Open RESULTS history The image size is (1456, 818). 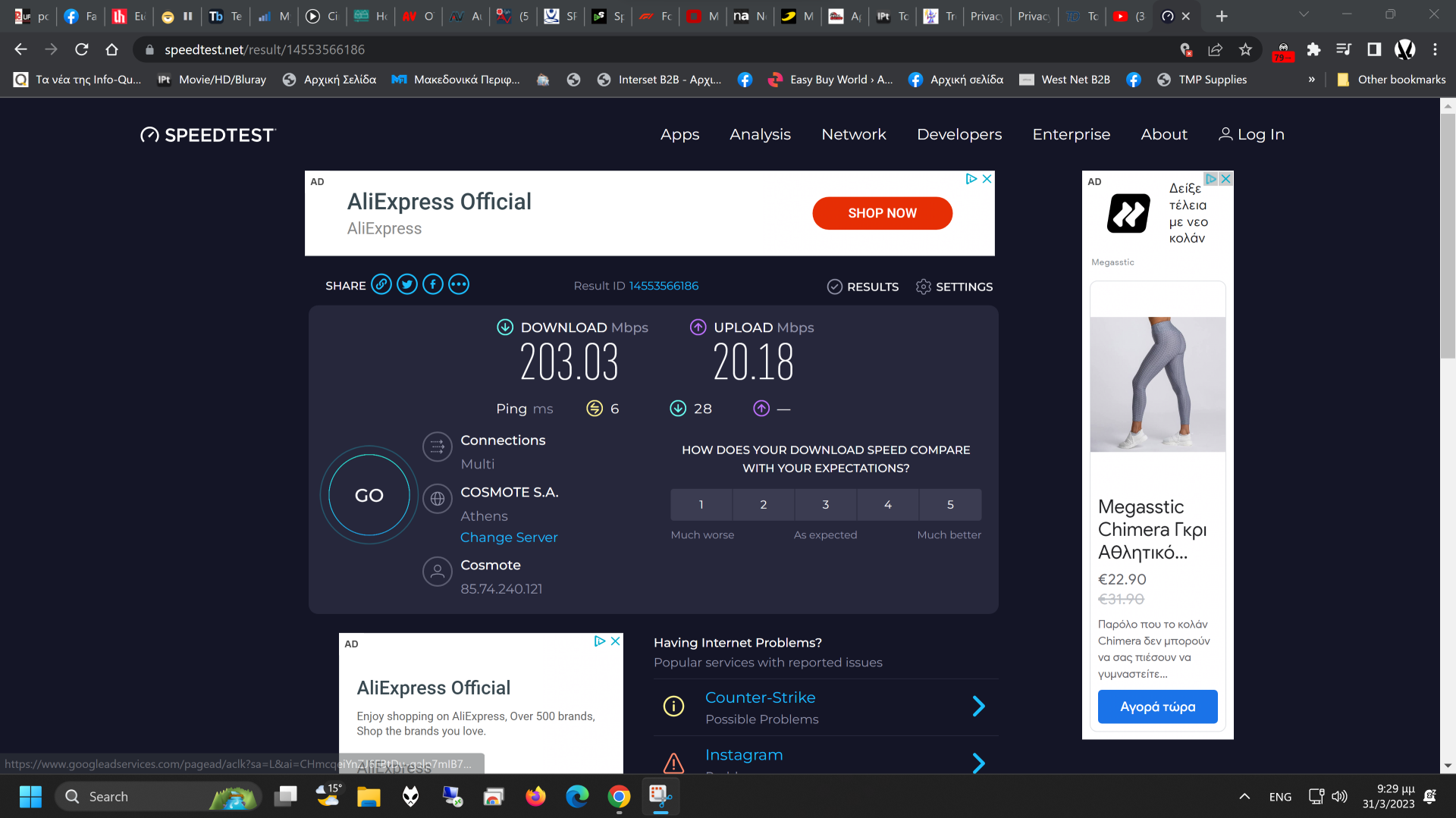tap(863, 287)
